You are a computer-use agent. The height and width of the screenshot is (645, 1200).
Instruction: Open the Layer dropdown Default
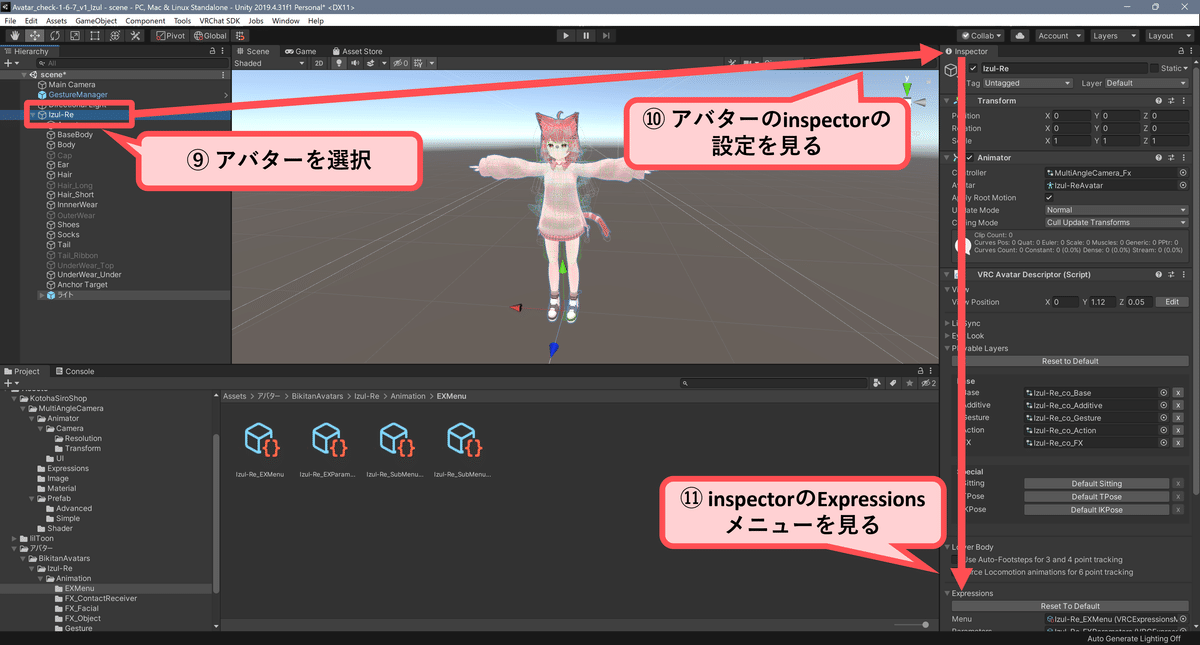pyautogui.click(x=1147, y=83)
